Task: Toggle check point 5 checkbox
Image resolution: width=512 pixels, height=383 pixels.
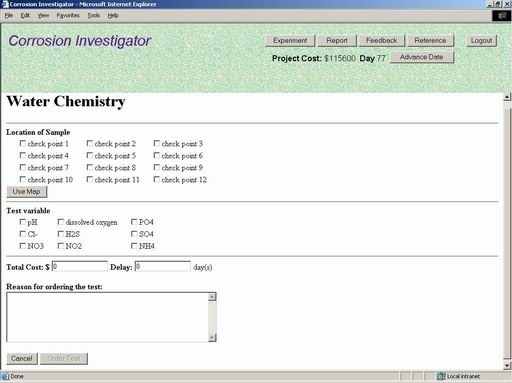Action: pyautogui.click(x=90, y=155)
